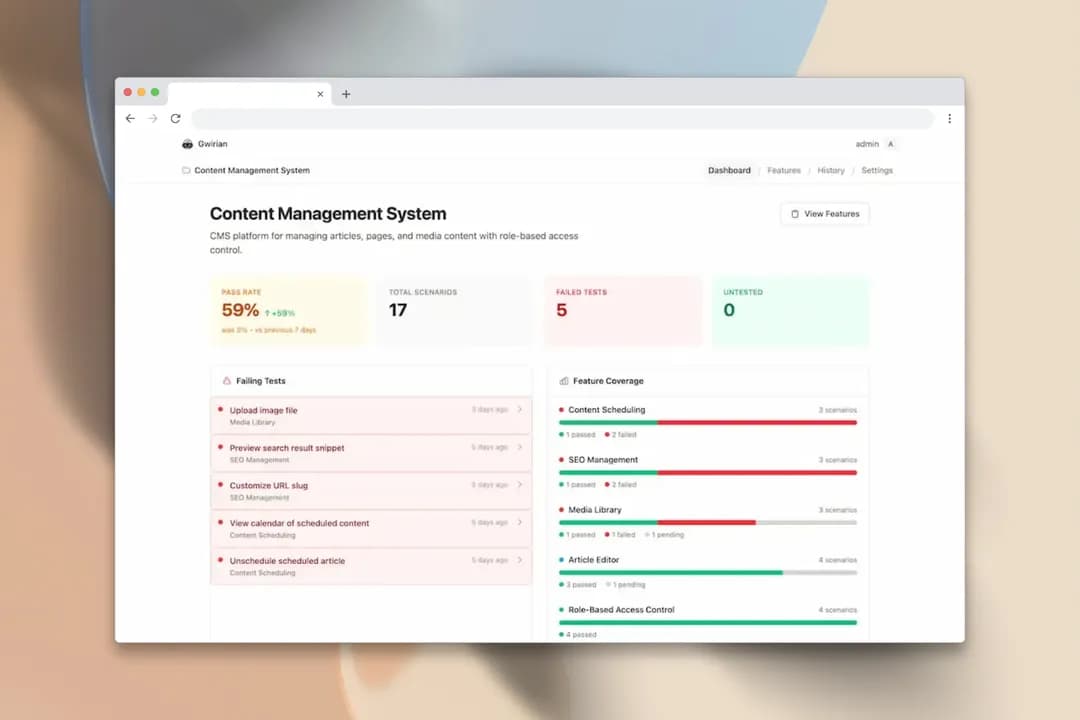Click Role-Based Access Control coverage bar
This screenshot has width=1080, height=720.
[x=708, y=623]
